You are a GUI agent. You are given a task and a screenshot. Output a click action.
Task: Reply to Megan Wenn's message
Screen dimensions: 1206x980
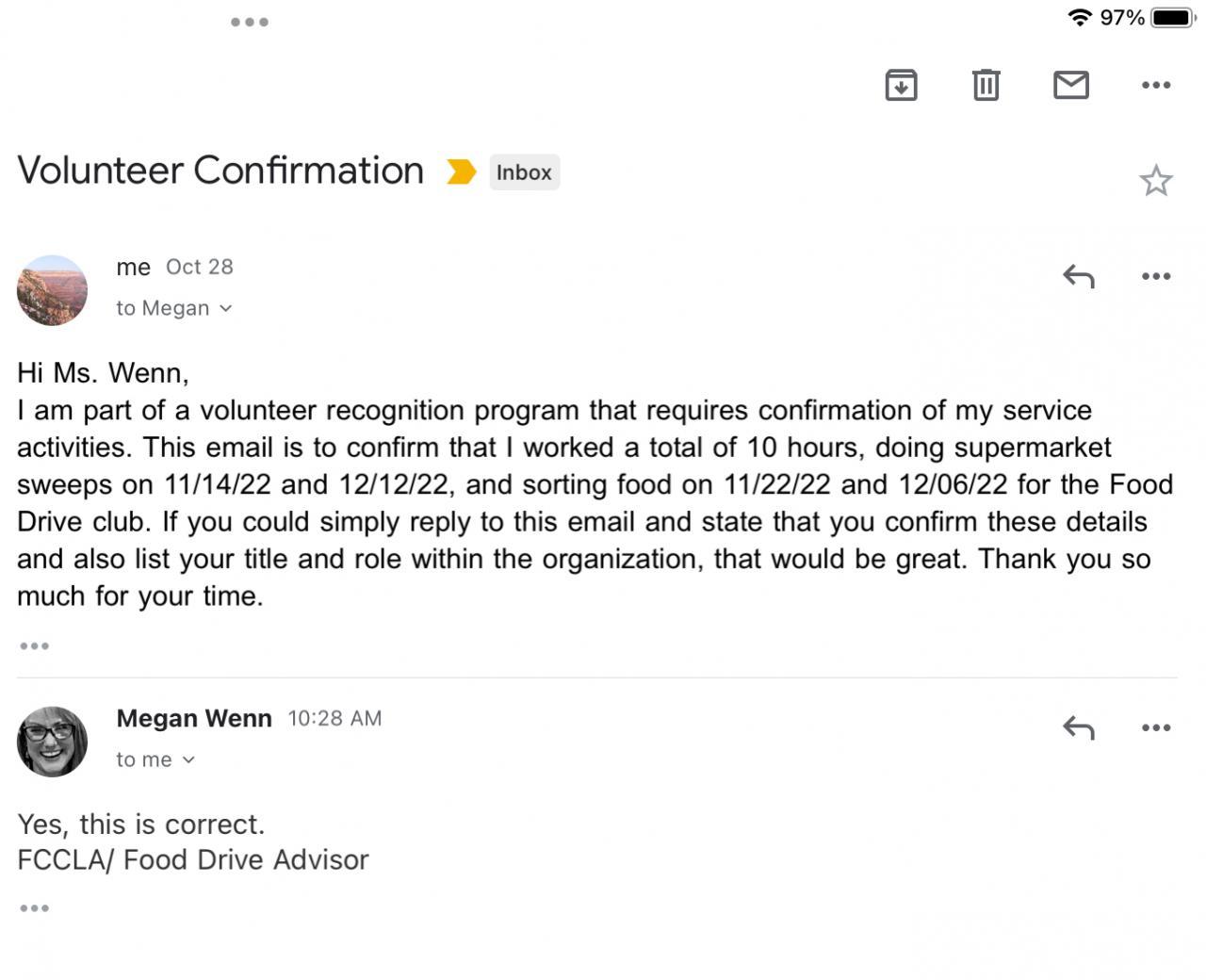coord(1079,727)
